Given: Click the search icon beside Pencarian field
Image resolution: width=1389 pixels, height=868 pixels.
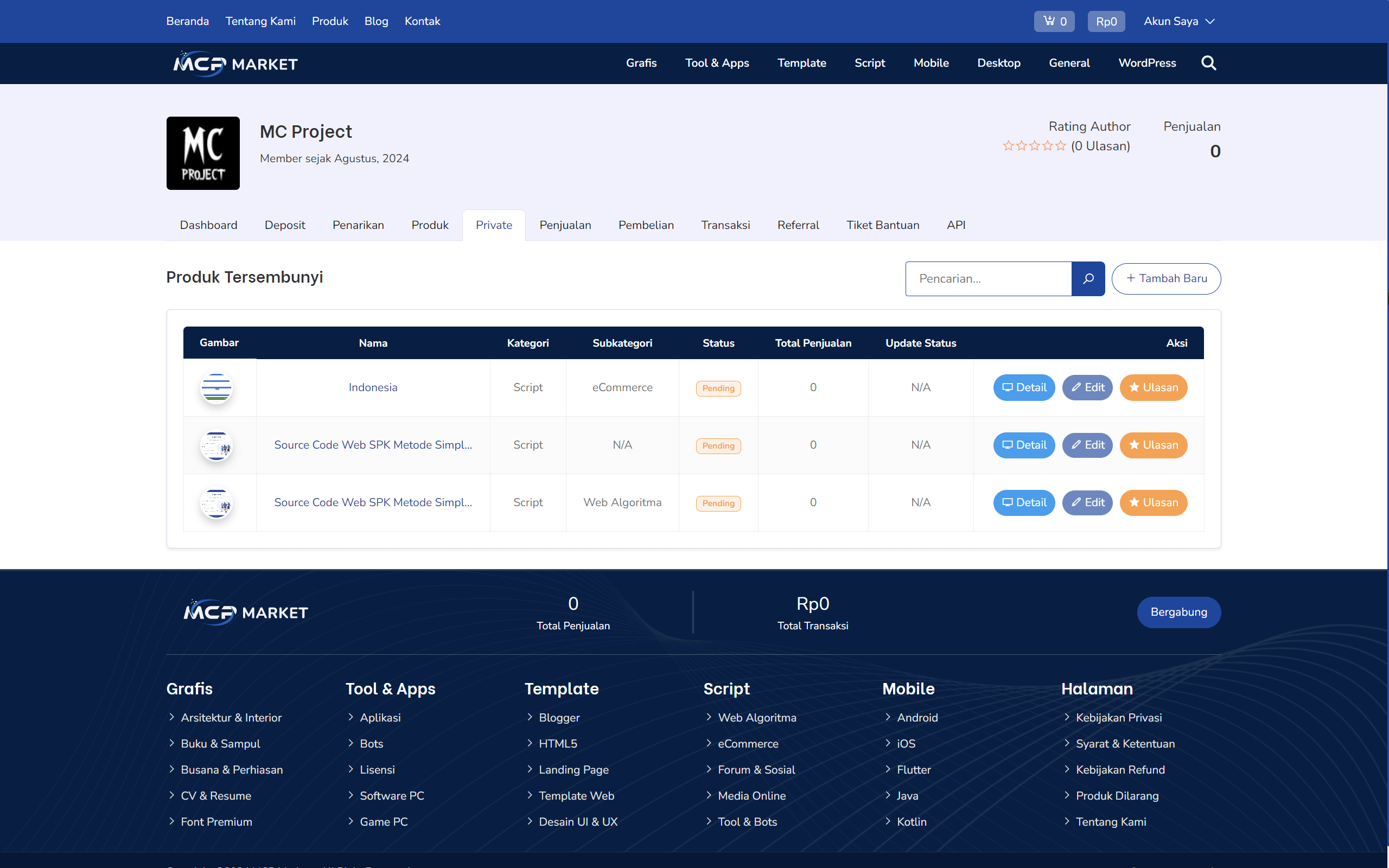Looking at the screenshot, I should point(1088,278).
